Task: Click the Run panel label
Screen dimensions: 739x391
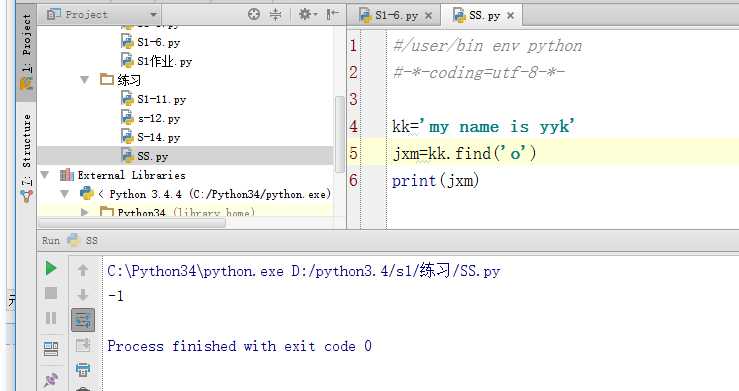Action: [x=51, y=241]
